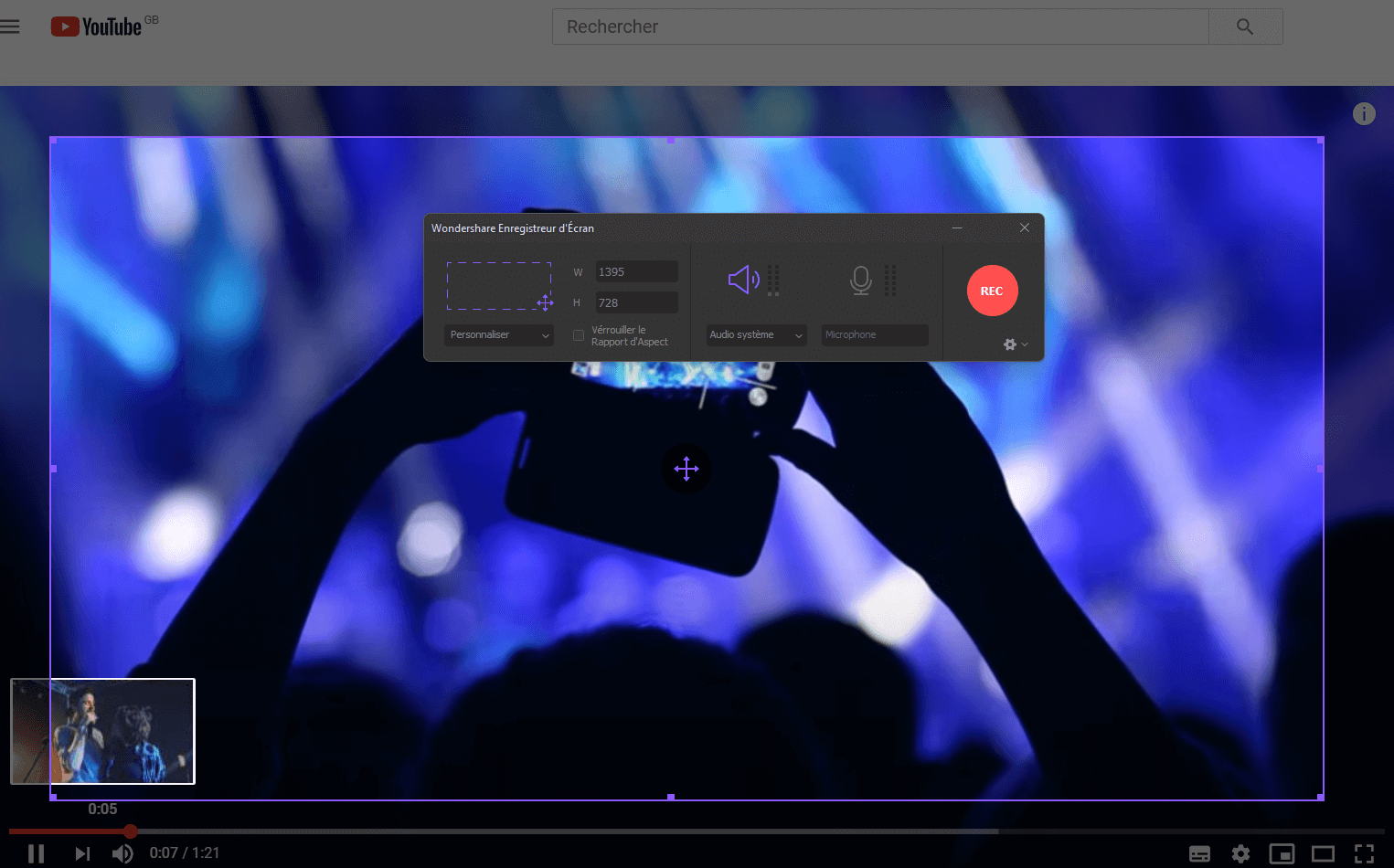Toggle the system audio speaker icon
This screenshot has height=868, width=1394.
tap(743, 280)
